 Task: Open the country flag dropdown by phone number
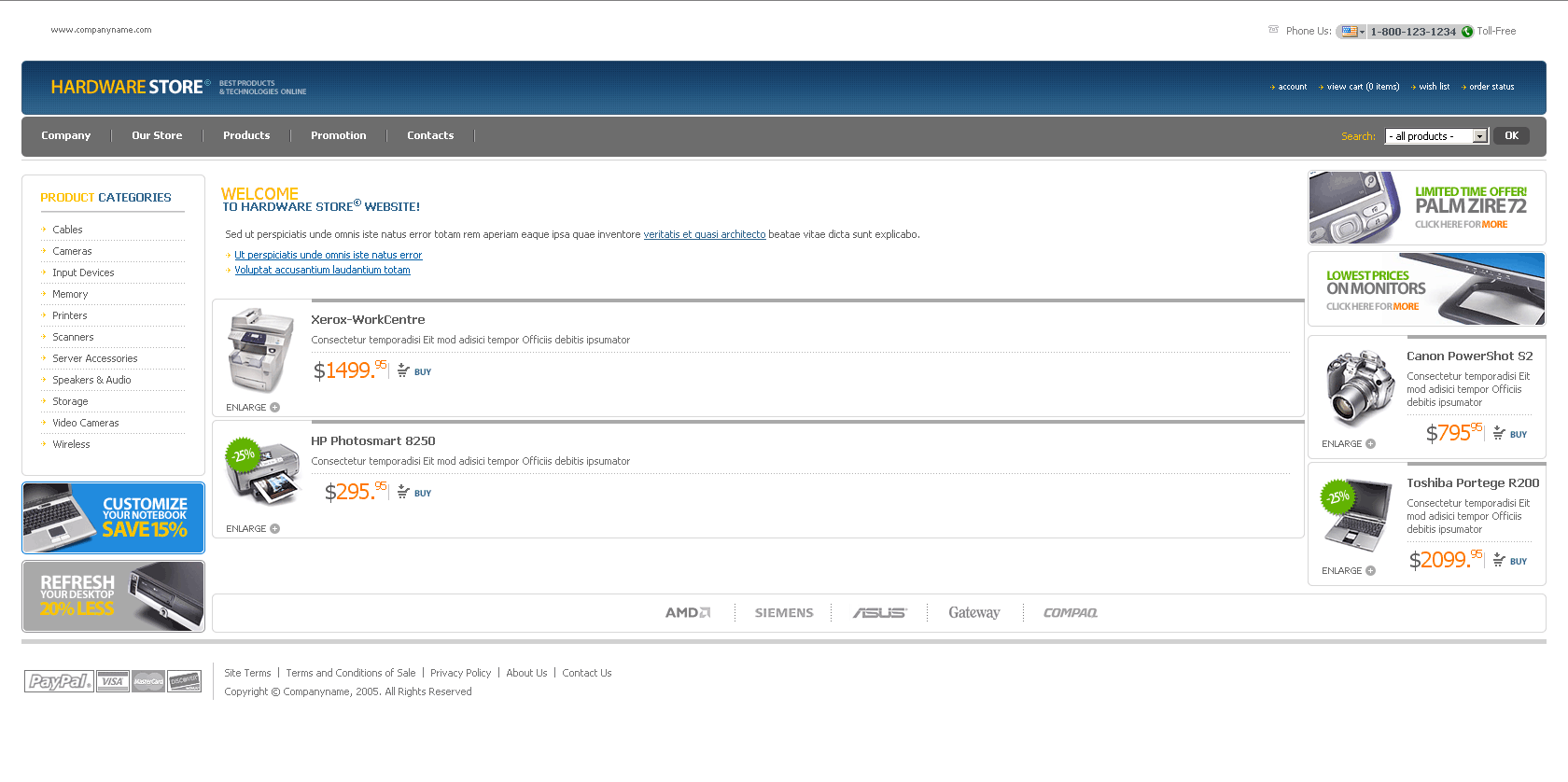[x=1351, y=32]
